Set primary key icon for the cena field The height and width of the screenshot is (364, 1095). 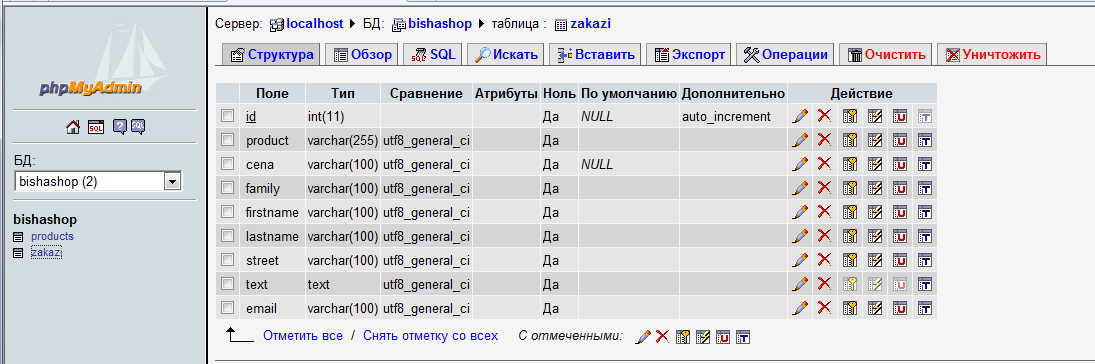point(849,164)
